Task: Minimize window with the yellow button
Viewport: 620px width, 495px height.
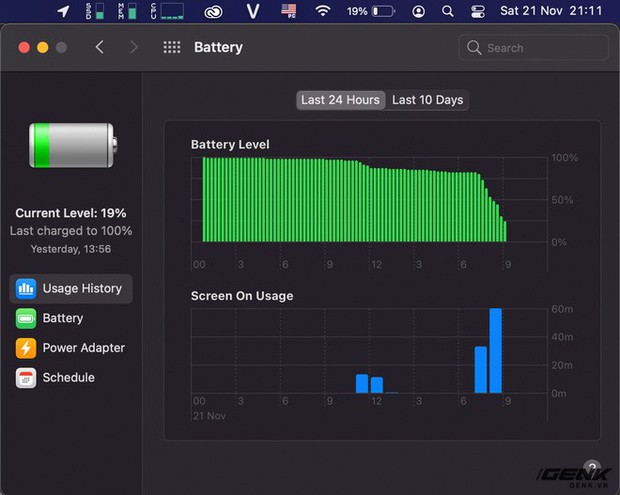Action: click(x=43, y=47)
